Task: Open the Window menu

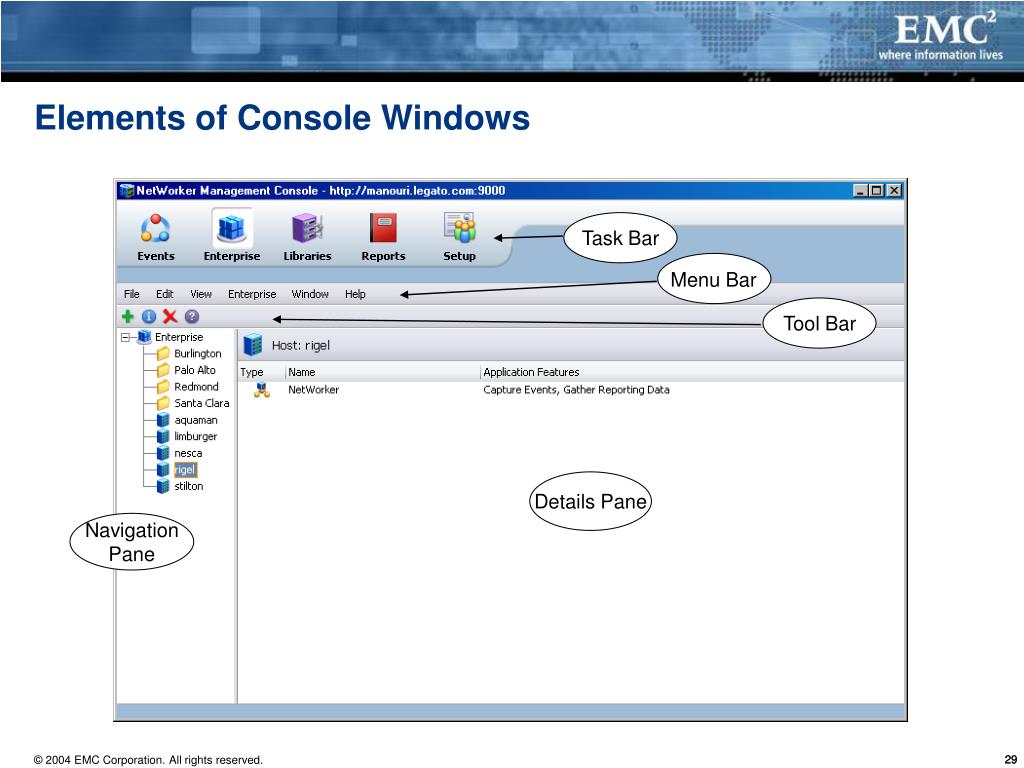Action: [x=310, y=294]
